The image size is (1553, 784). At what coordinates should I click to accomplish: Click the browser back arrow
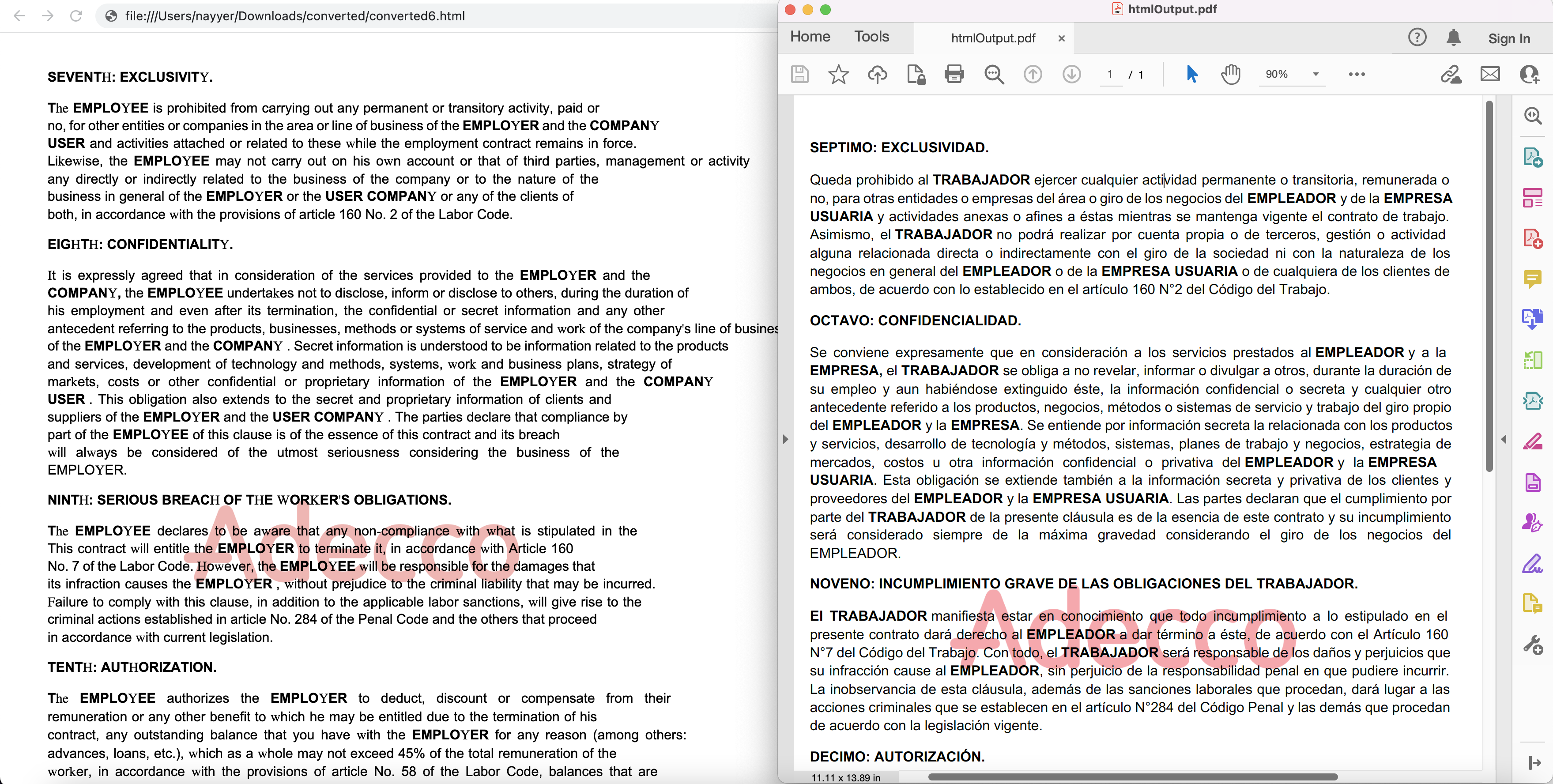click(x=19, y=16)
